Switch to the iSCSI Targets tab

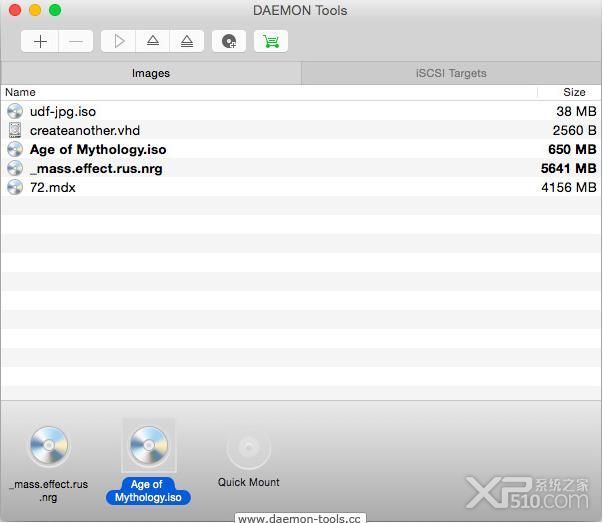451,73
